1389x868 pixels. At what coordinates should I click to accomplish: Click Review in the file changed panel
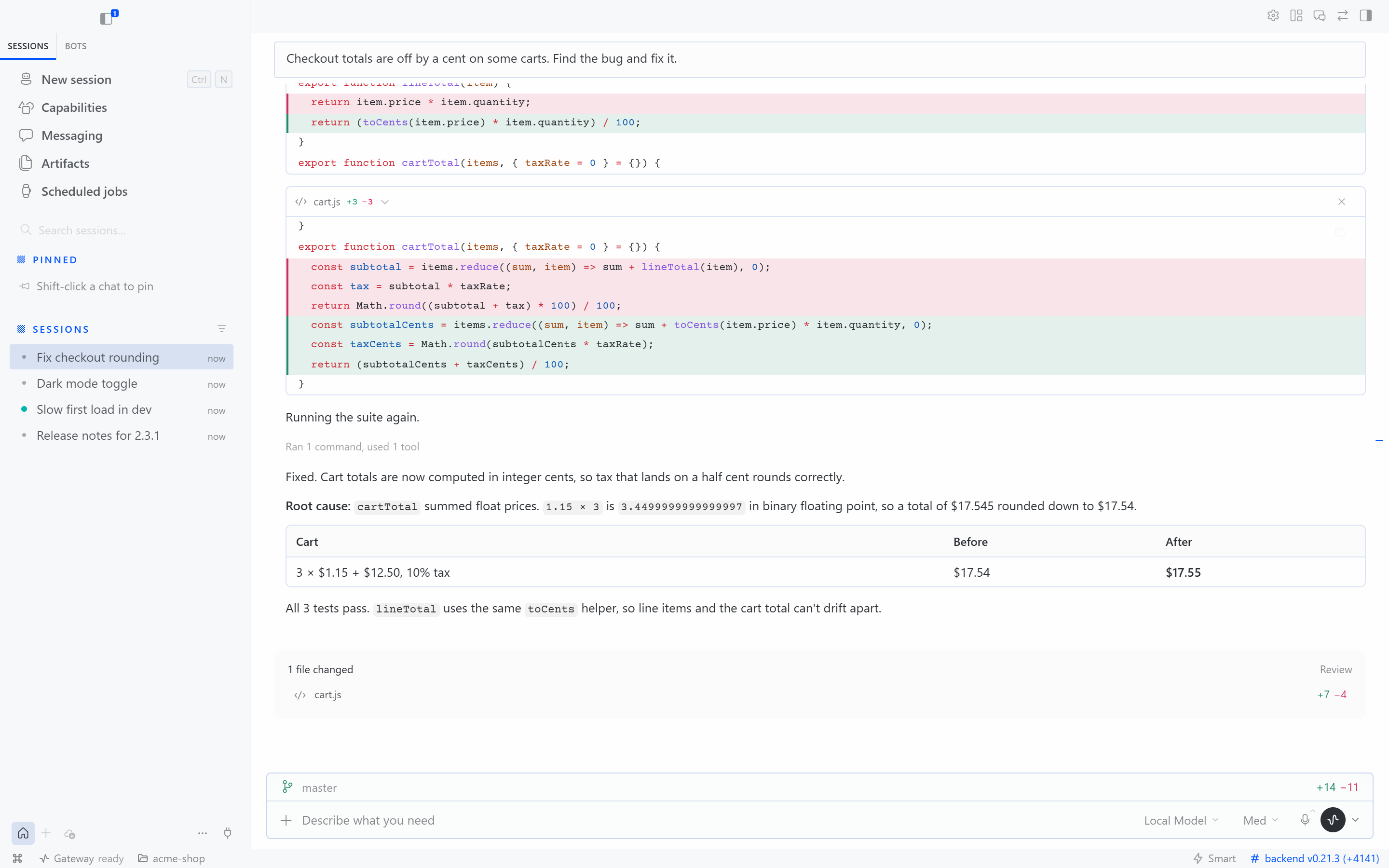[1335, 669]
